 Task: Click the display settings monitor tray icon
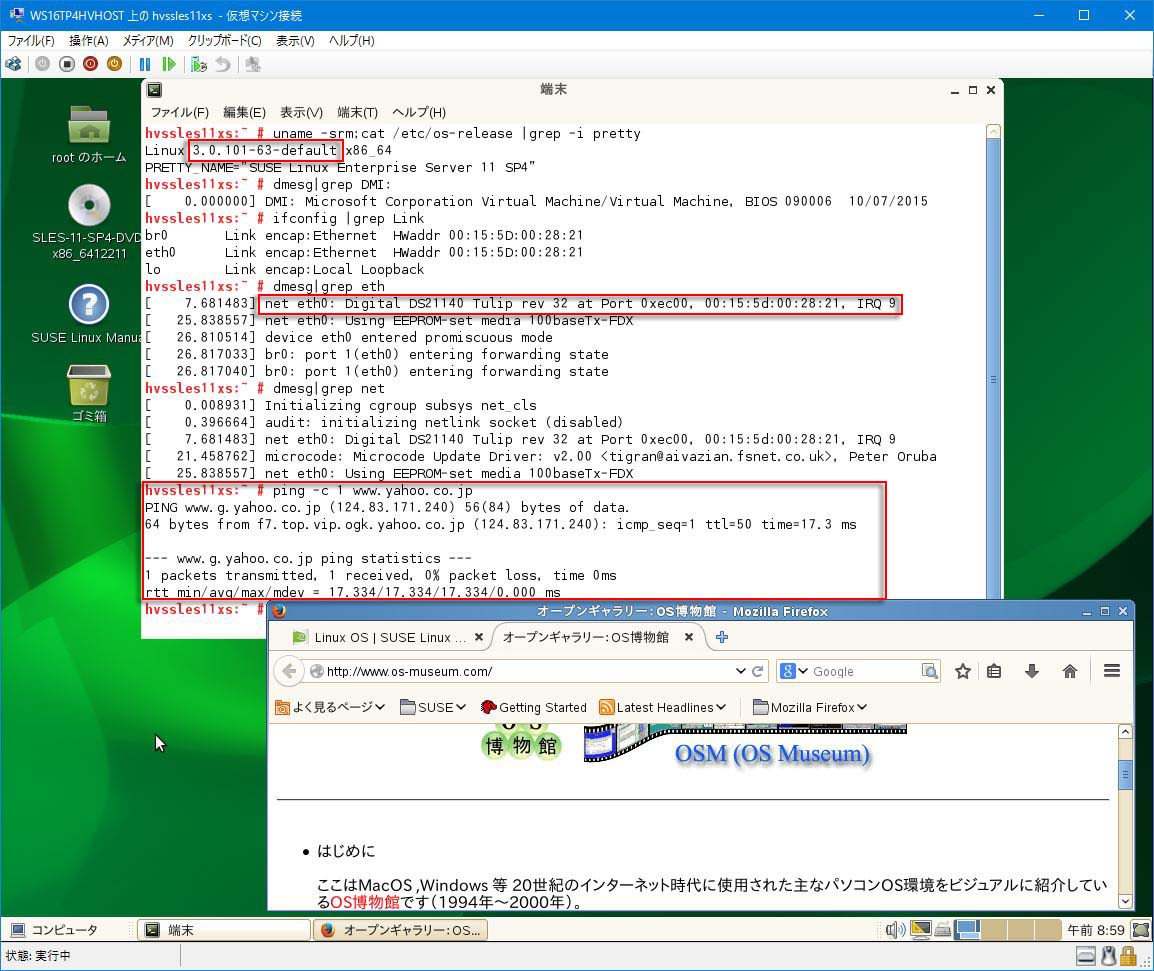click(921, 930)
